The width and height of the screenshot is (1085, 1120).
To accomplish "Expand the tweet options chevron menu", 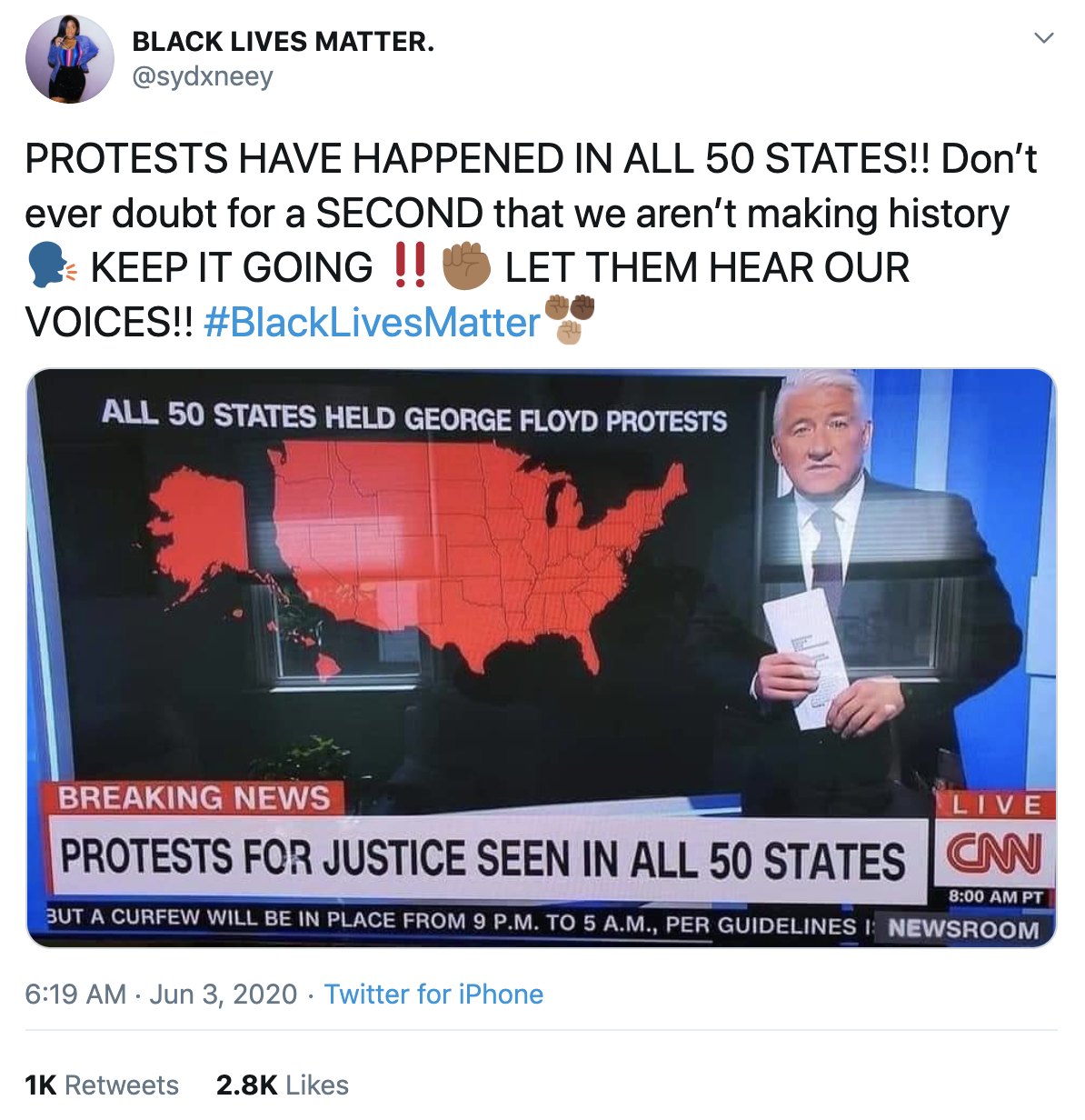I will (1044, 38).
